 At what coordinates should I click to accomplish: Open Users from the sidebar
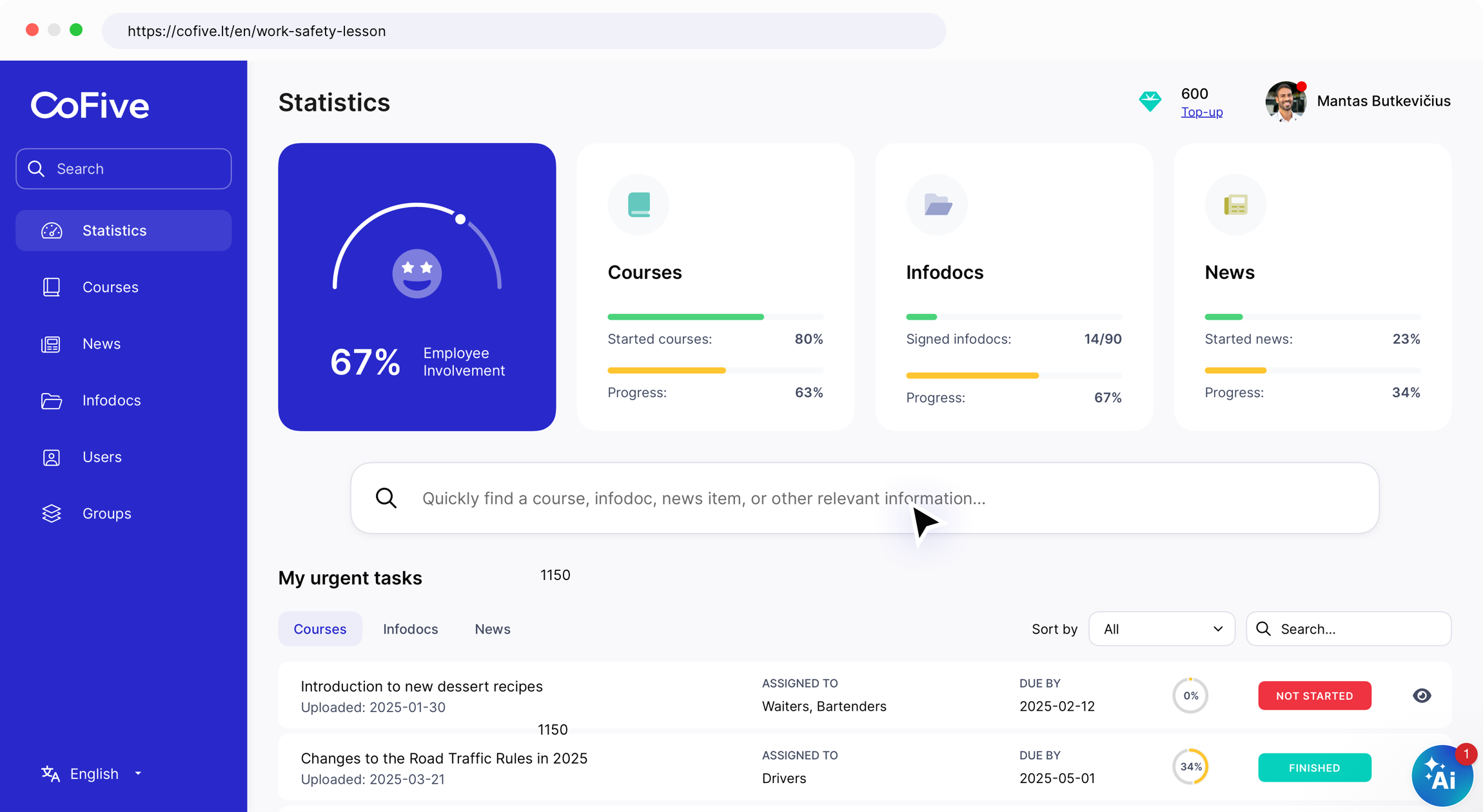pos(102,457)
